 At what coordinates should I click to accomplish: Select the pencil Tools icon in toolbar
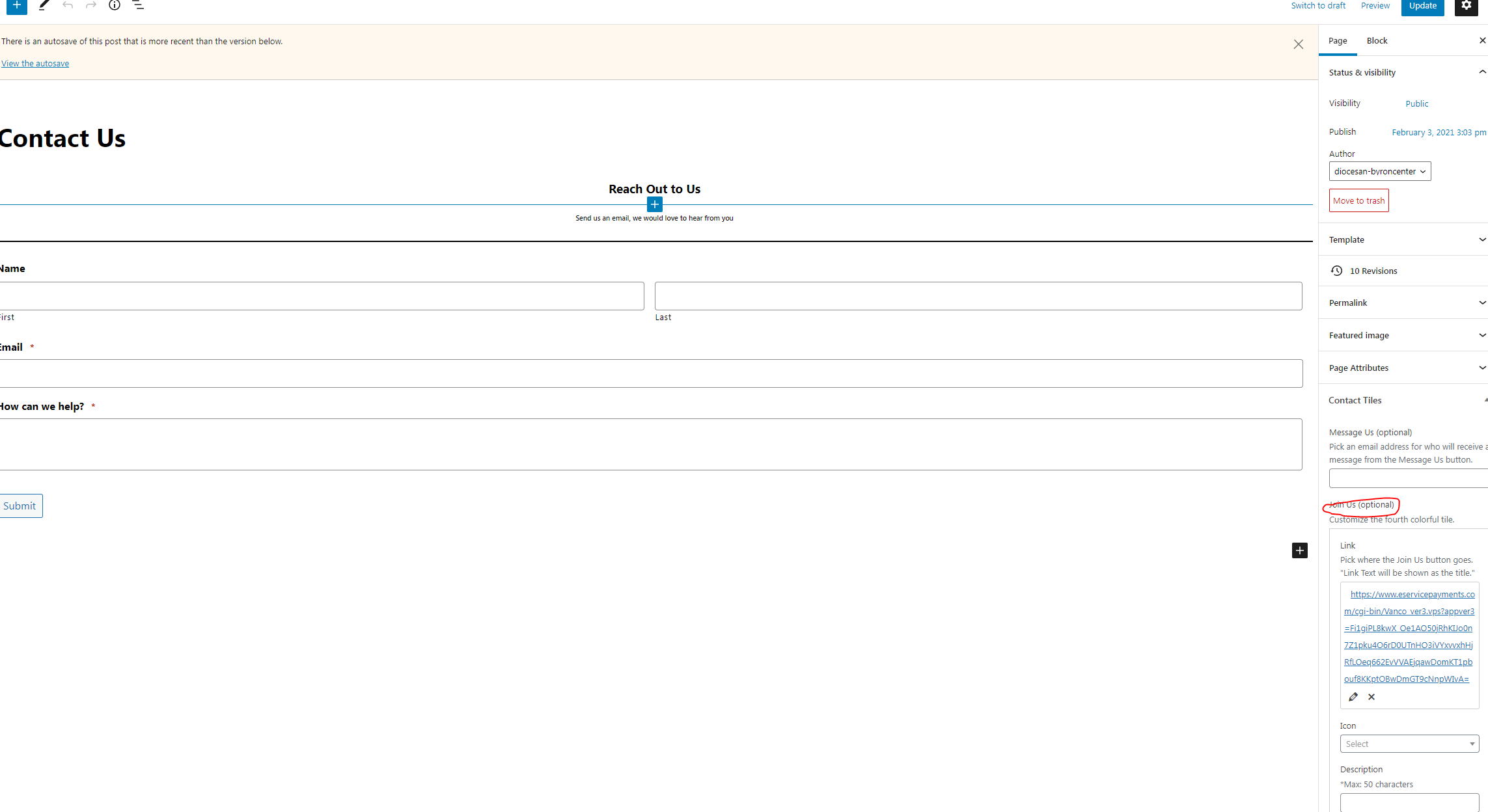point(44,5)
